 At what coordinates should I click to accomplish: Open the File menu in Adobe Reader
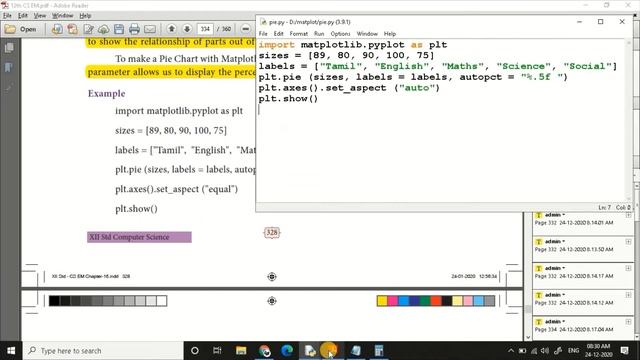coord(7,16)
